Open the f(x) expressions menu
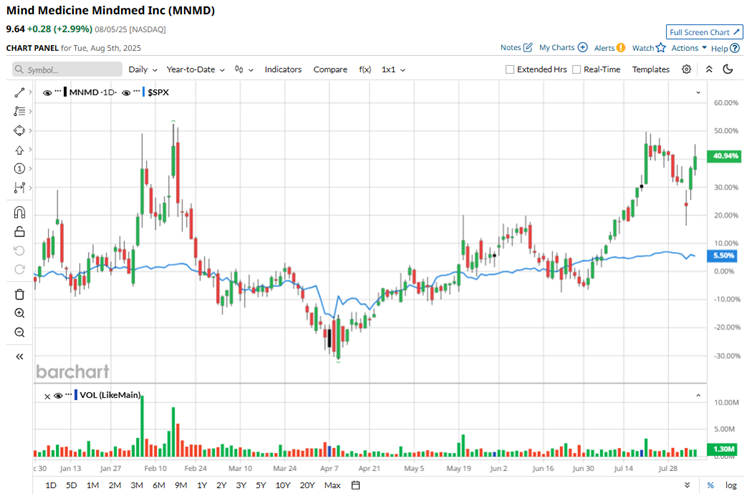Viewport: 752px width, 496px height. click(364, 70)
